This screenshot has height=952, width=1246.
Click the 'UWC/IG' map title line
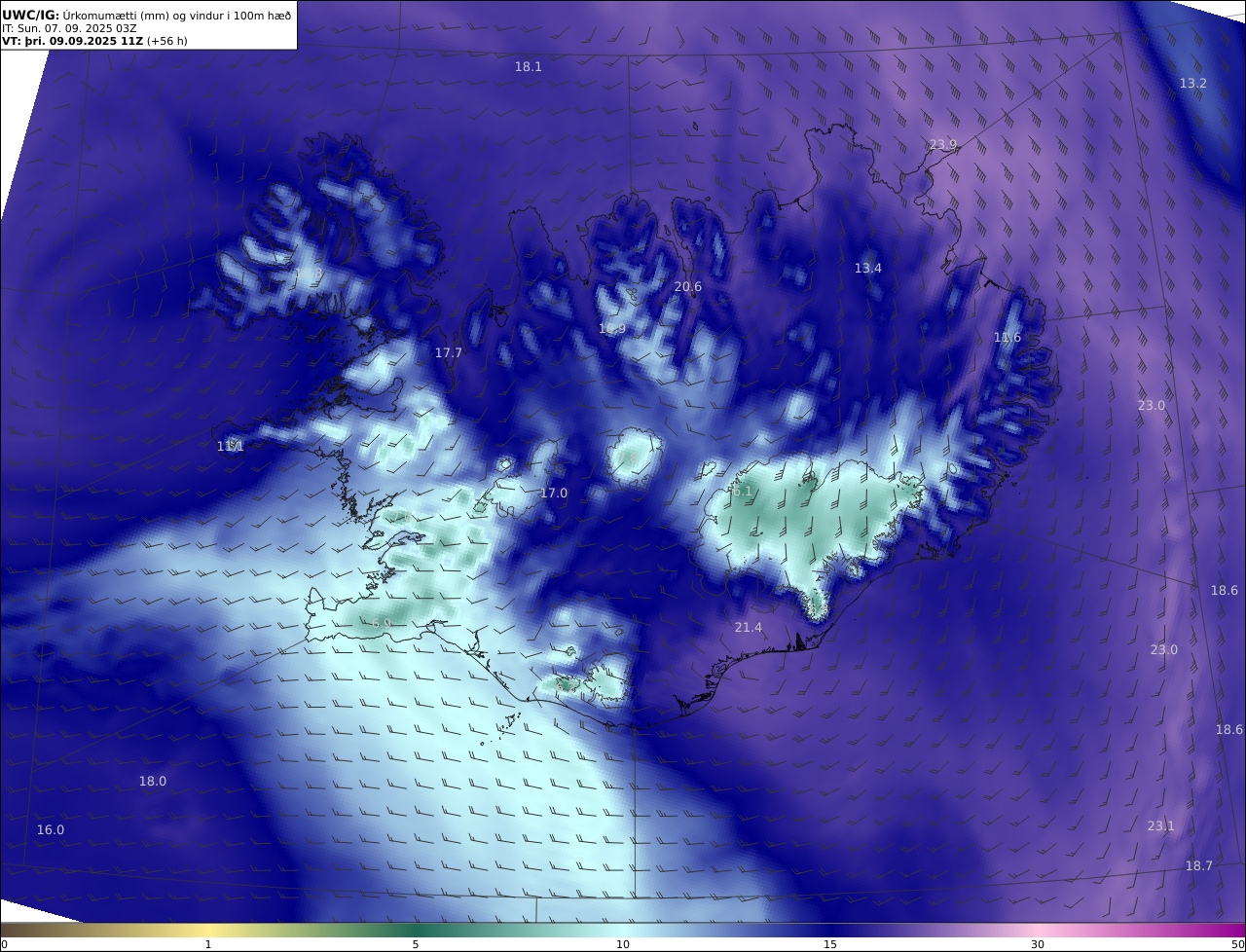click(x=147, y=14)
